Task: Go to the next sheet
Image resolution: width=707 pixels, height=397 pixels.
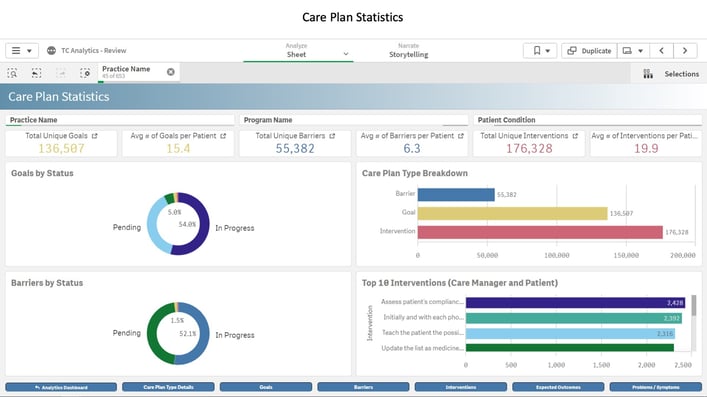Action: click(685, 51)
